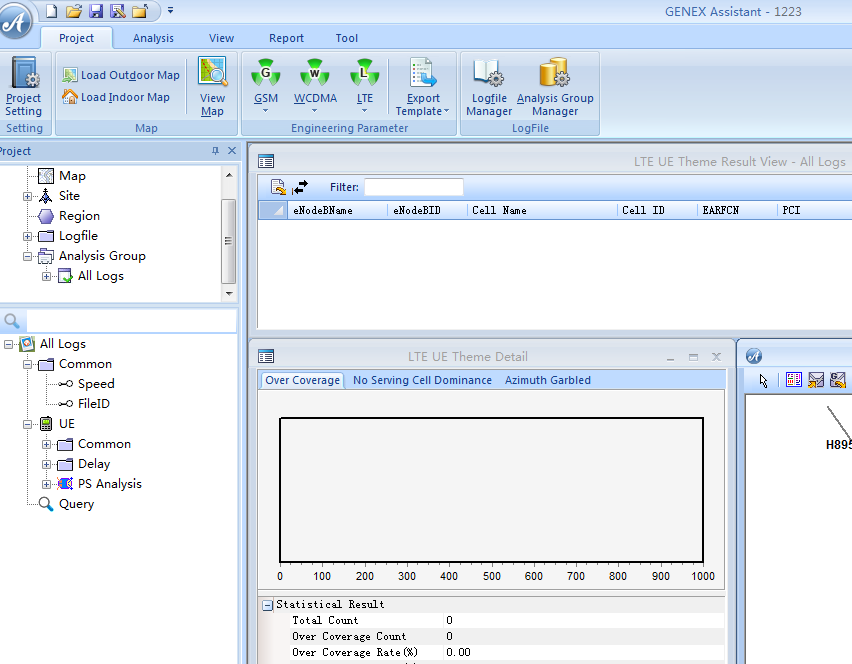
Task: Load Outdoor Map
Action: click(121, 75)
